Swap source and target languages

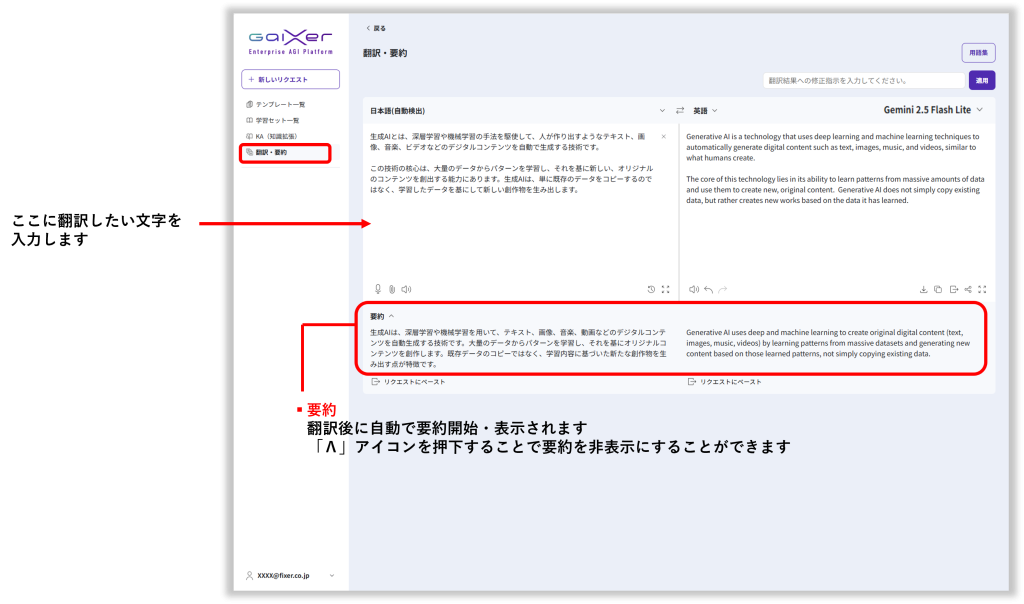[680, 110]
